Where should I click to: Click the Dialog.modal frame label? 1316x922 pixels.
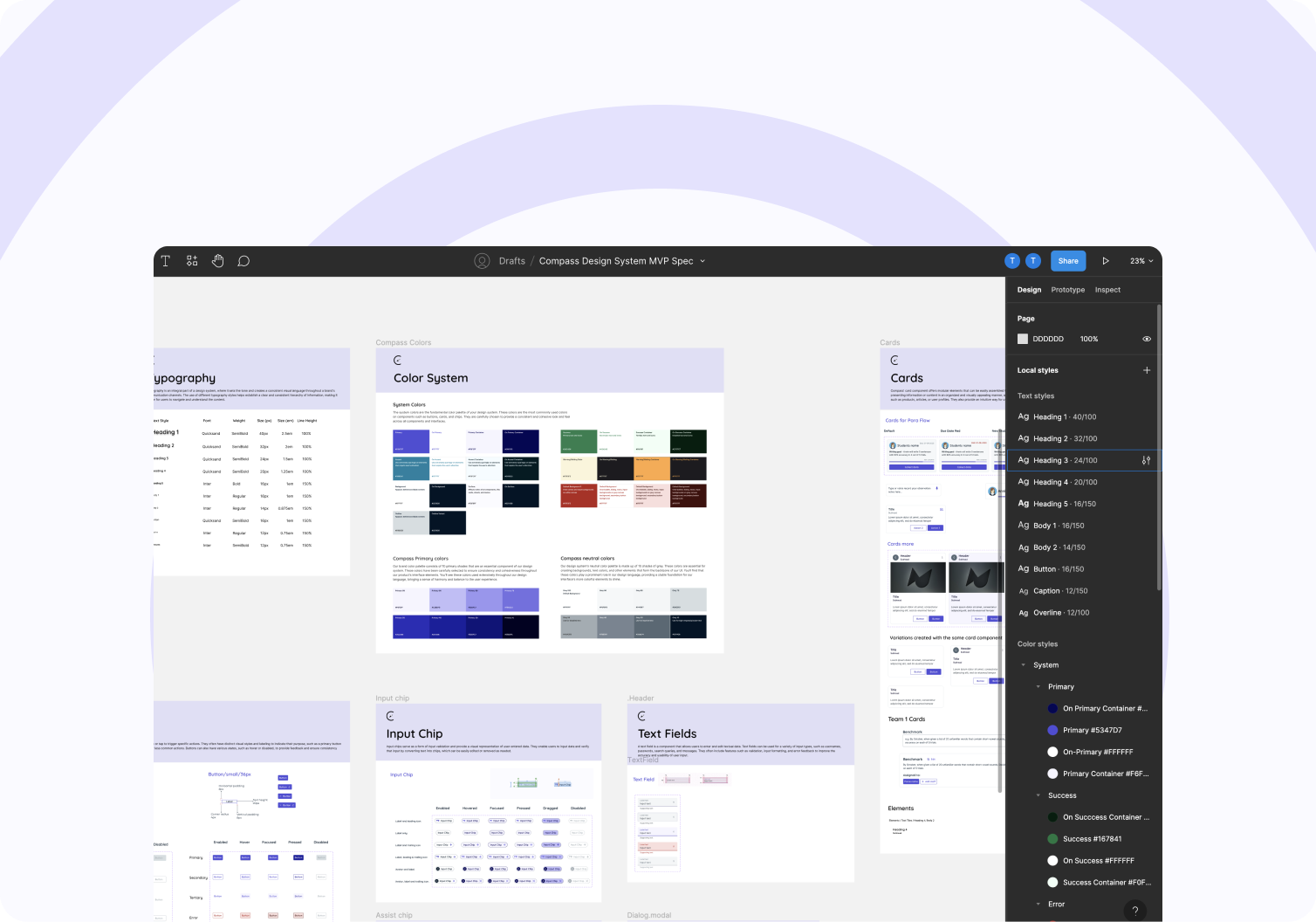pyautogui.click(x=649, y=915)
